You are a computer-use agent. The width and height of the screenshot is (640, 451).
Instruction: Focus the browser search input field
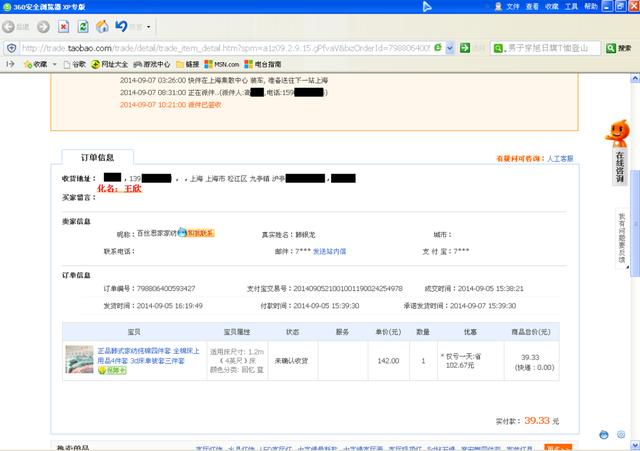(552, 48)
